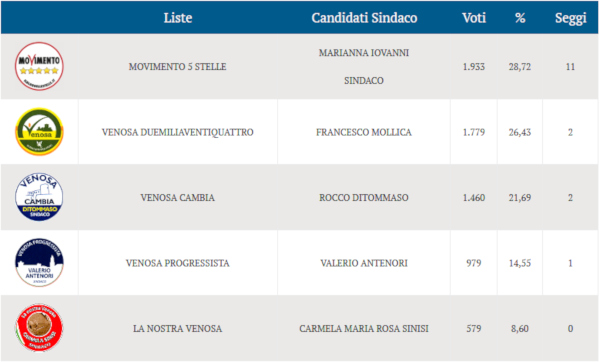
Task: Select the Liste column header
Action: click(178, 18)
